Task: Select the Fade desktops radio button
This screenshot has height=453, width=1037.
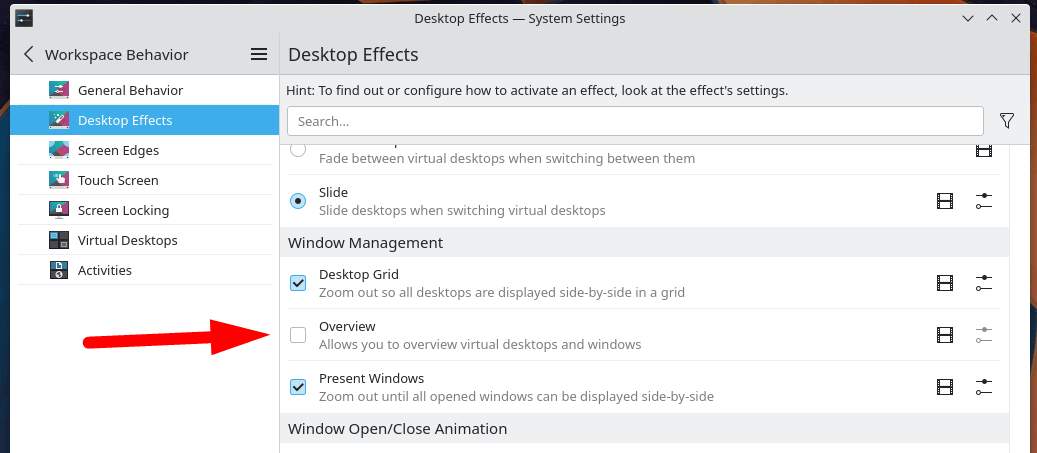Action: click(298, 151)
